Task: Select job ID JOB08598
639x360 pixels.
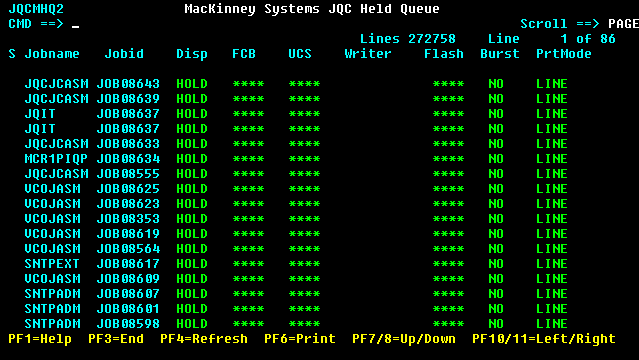Action: [128, 324]
